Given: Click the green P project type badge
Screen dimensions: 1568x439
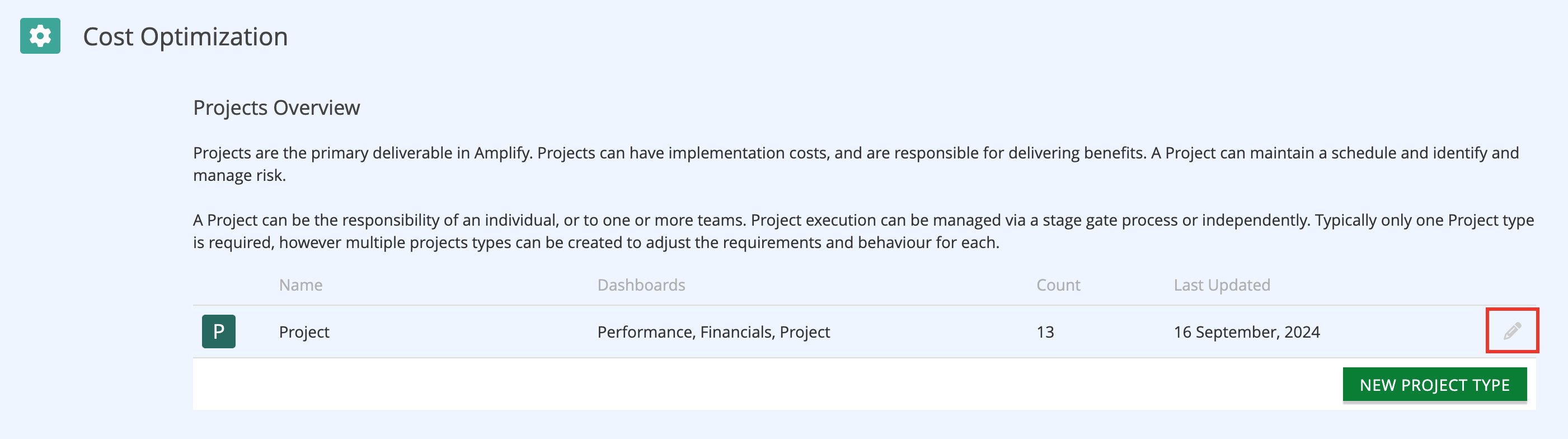Looking at the screenshot, I should click(x=218, y=331).
